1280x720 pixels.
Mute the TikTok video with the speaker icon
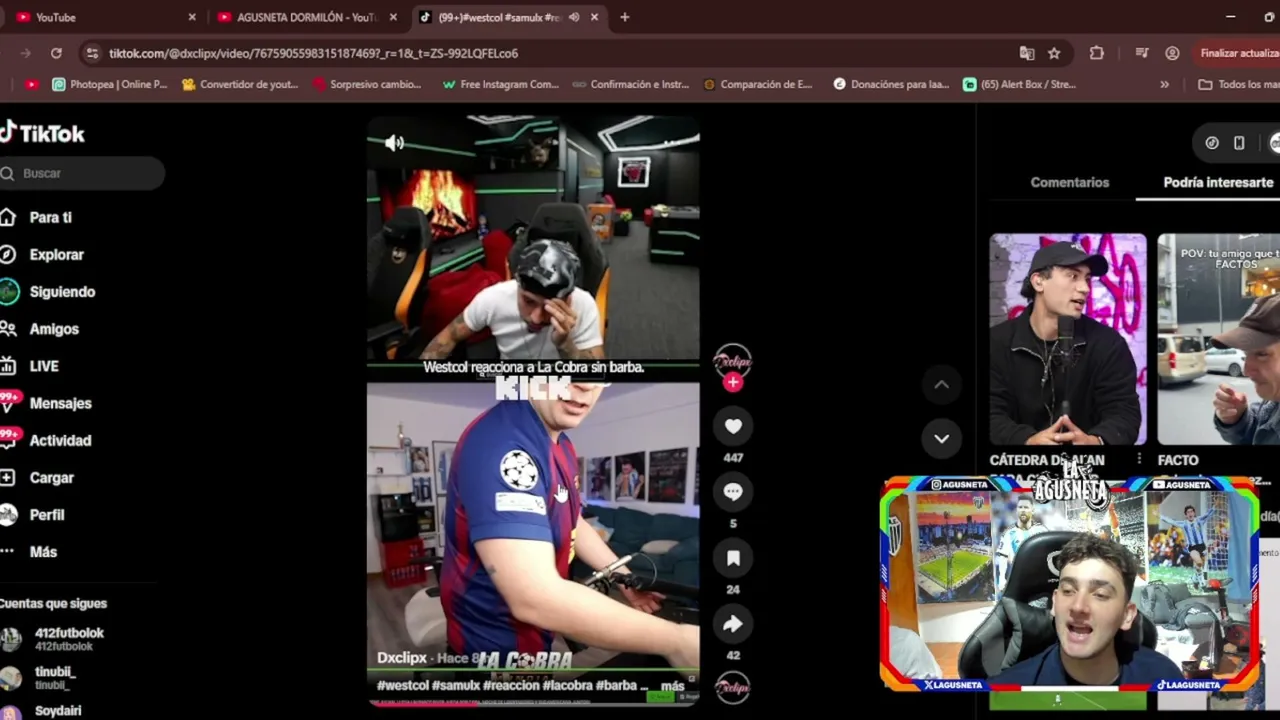(395, 143)
